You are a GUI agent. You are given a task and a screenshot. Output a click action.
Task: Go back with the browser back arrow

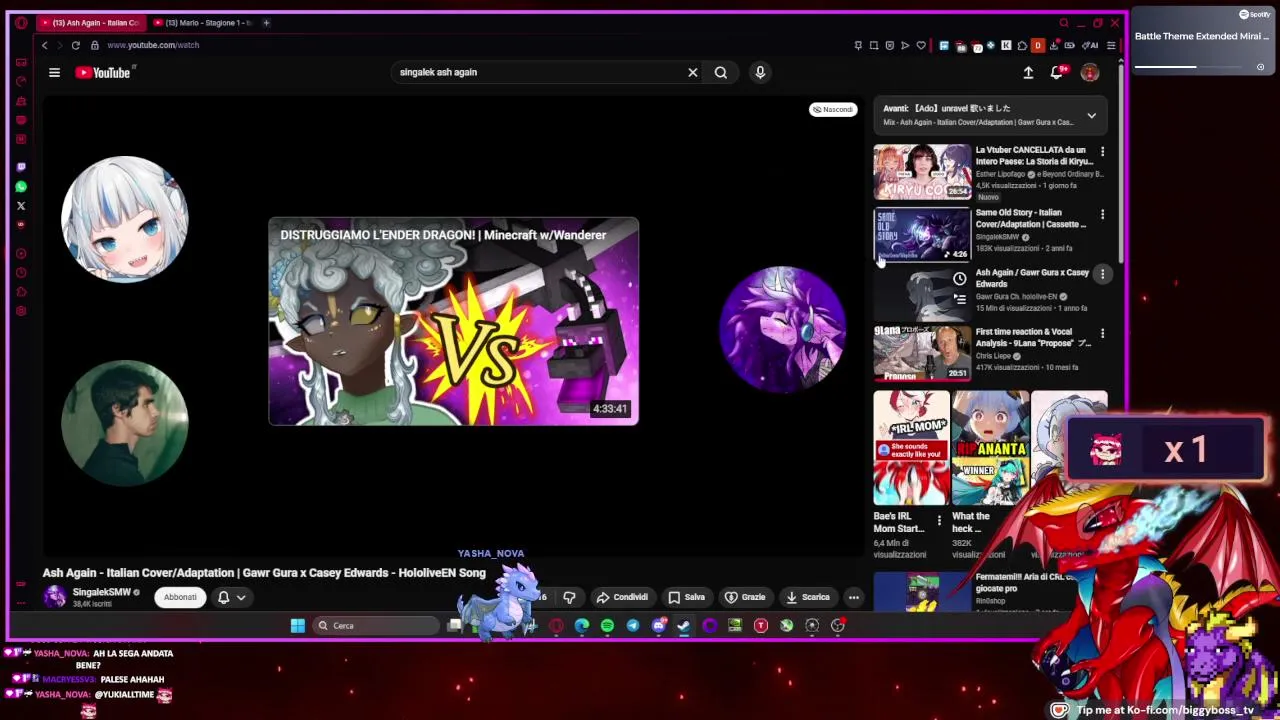coord(44,45)
